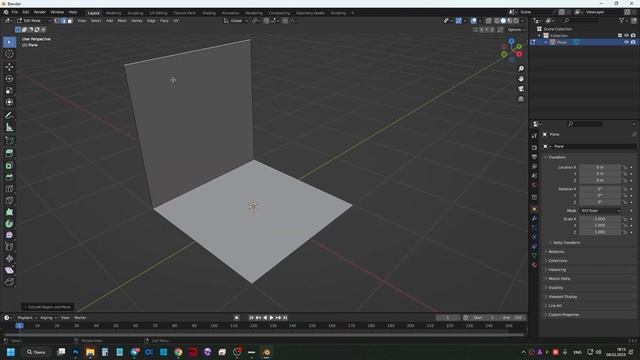Viewport: 640px width, 360px height.
Task: Enable edge select mode
Action: click(63, 20)
